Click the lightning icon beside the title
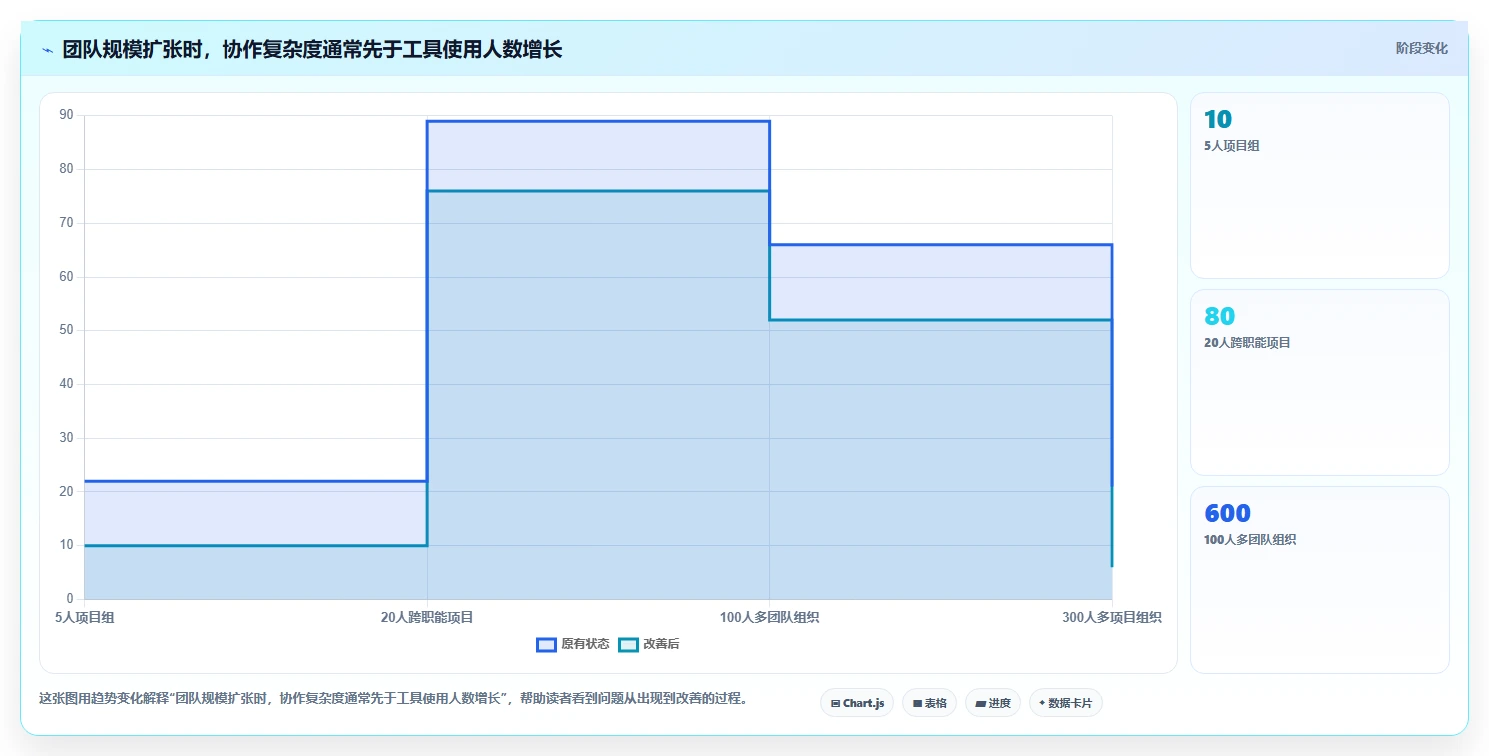The image size is (1489, 756). 47,50
